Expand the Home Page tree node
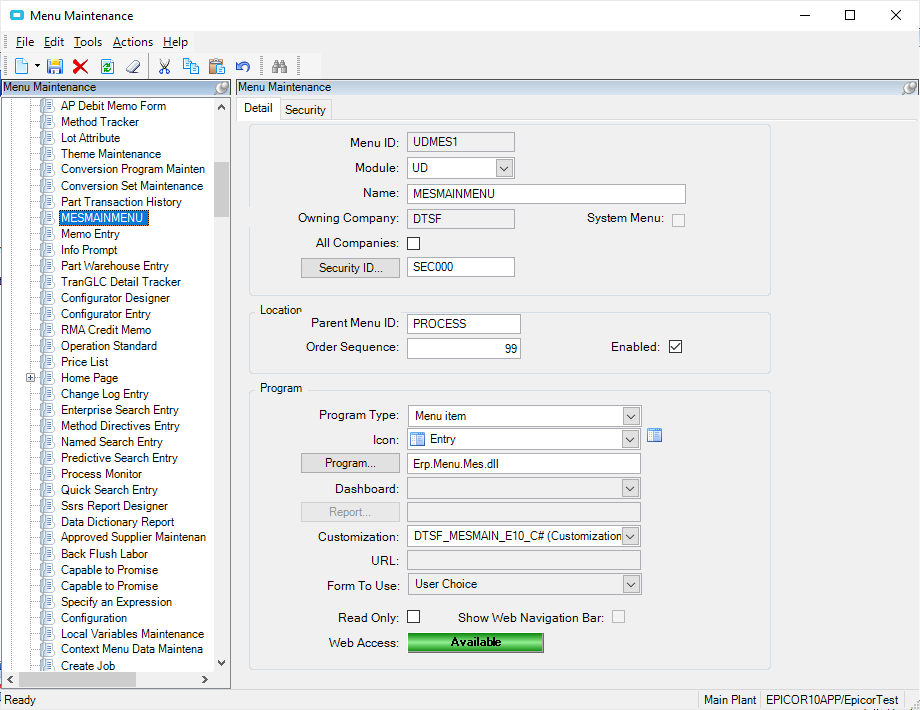920x710 pixels. coord(31,378)
